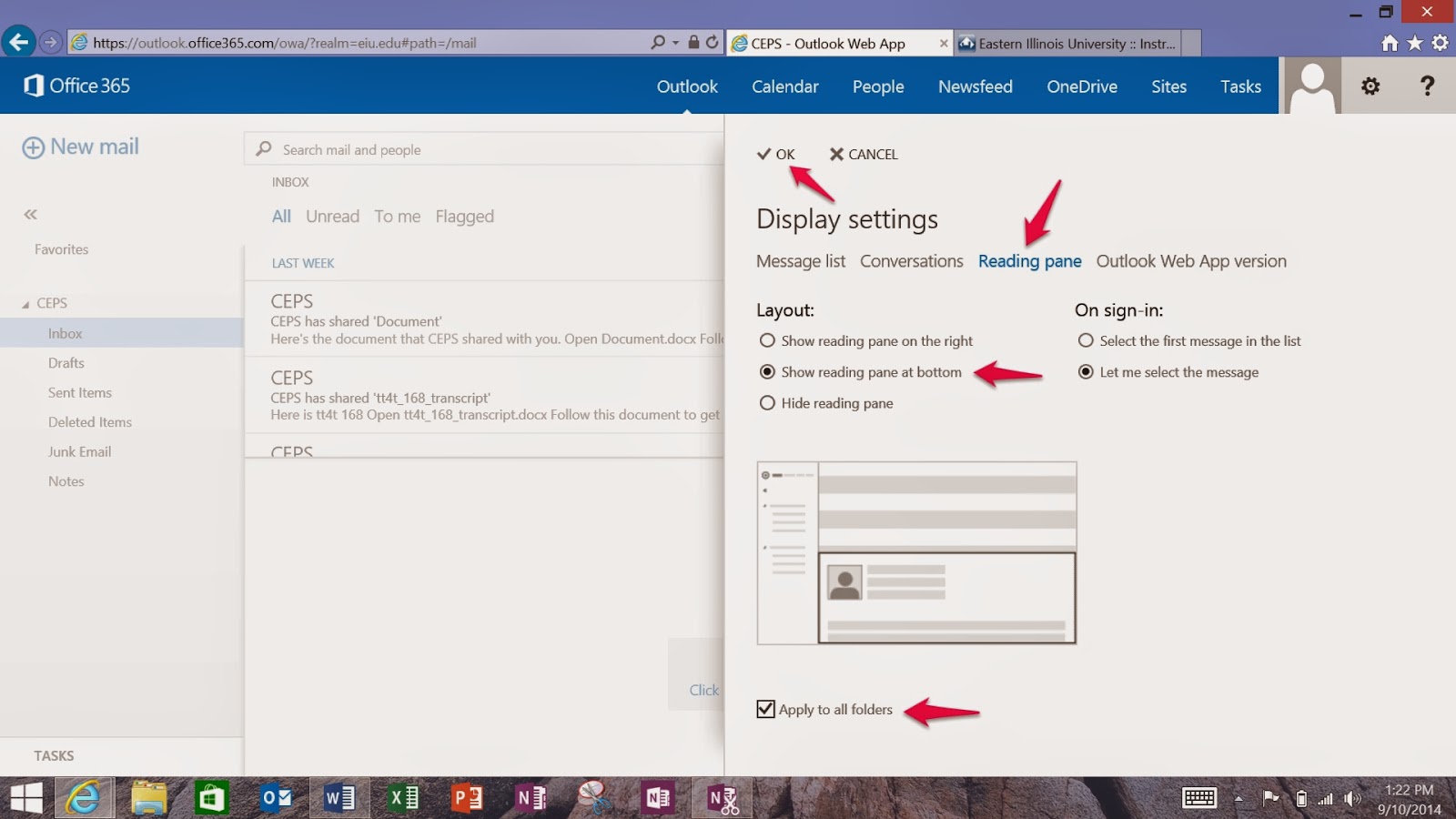Open settings gear in Office 365 header
The height and width of the screenshot is (819, 1456).
[x=1370, y=86]
